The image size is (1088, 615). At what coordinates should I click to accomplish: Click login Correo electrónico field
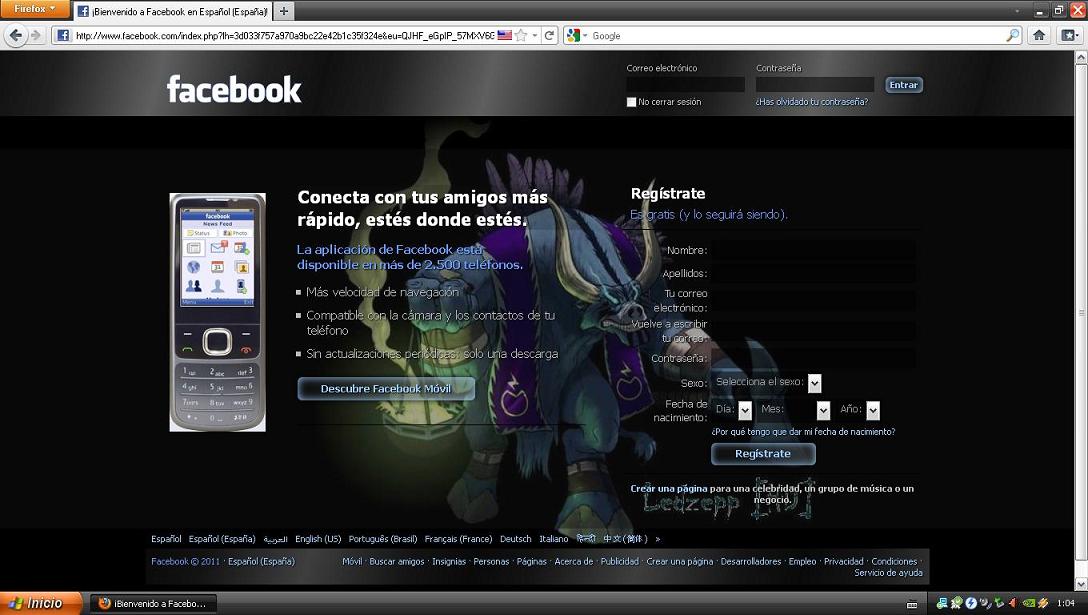point(686,85)
